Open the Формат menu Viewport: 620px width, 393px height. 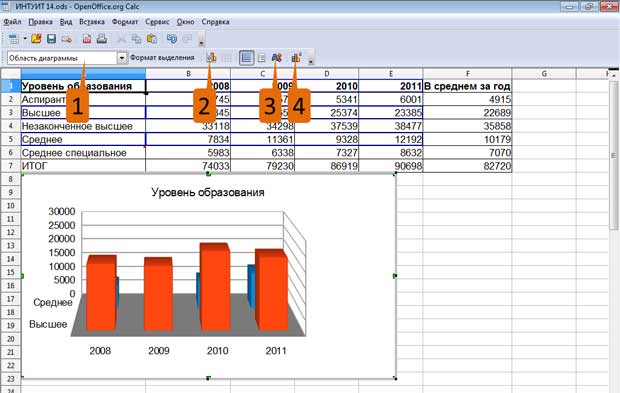point(125,22)
